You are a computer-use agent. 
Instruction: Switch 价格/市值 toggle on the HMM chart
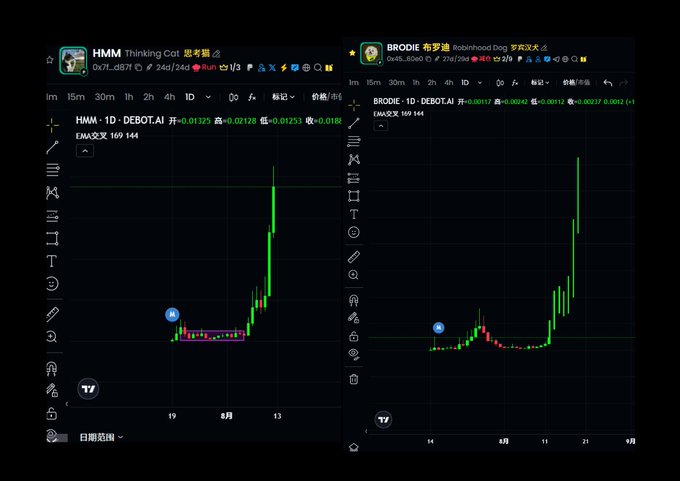click(x=326, y=97)
